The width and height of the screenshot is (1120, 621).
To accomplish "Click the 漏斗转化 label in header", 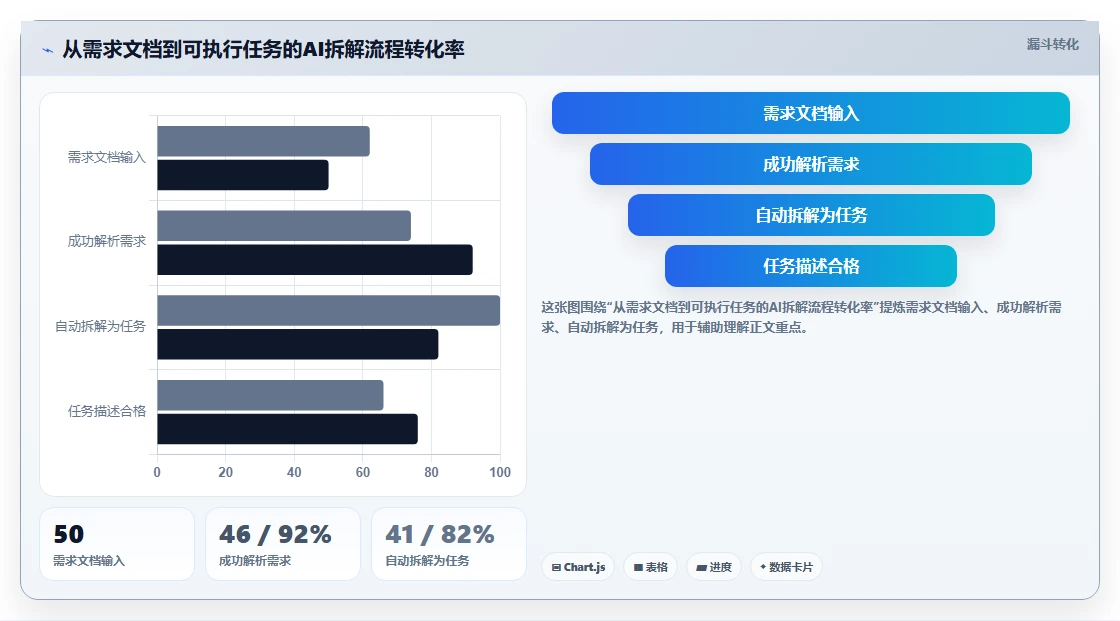I will [1053, 44].
